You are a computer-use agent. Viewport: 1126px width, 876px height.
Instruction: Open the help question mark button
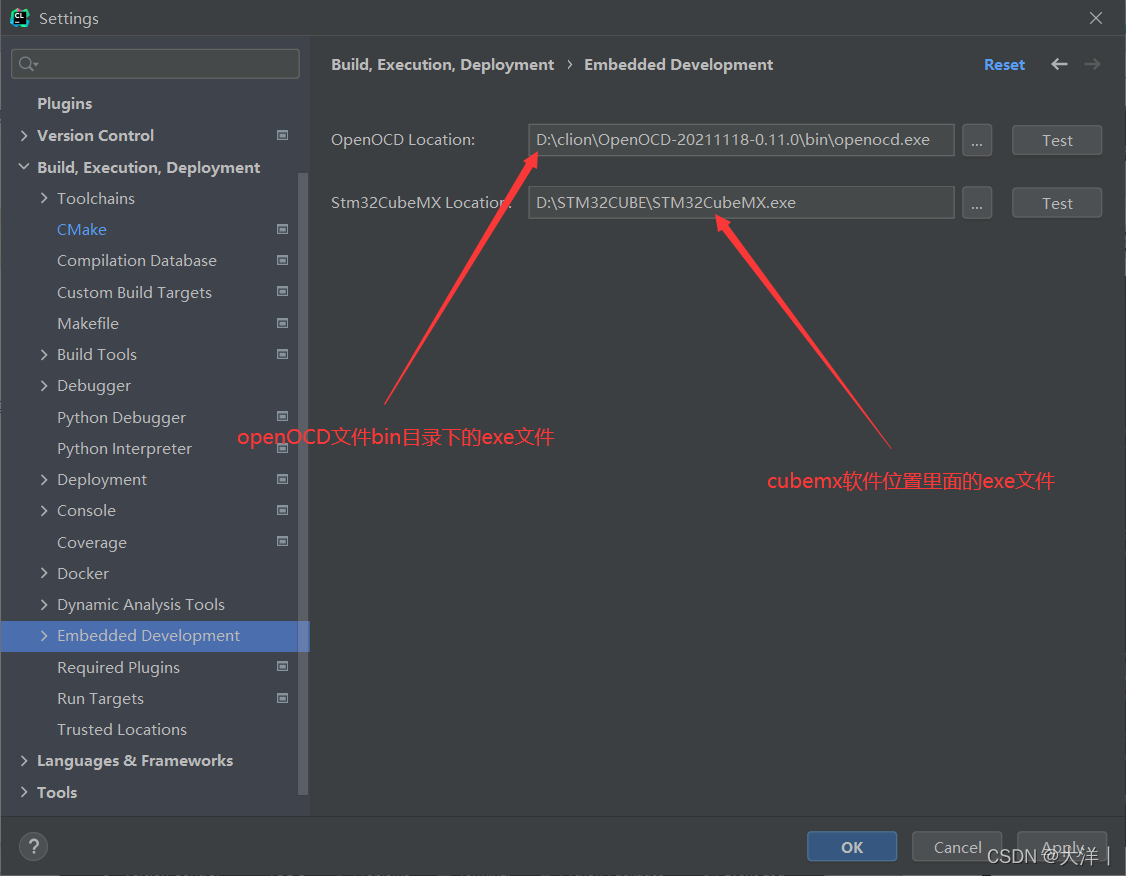point(34,847)
